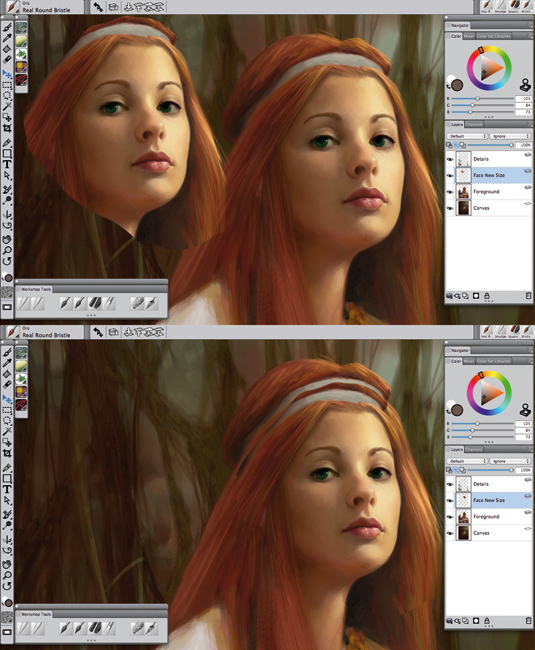Open the Navigator panel options menu, upper screenshot
Screen dimensions: 535x650
click(530, 25)
